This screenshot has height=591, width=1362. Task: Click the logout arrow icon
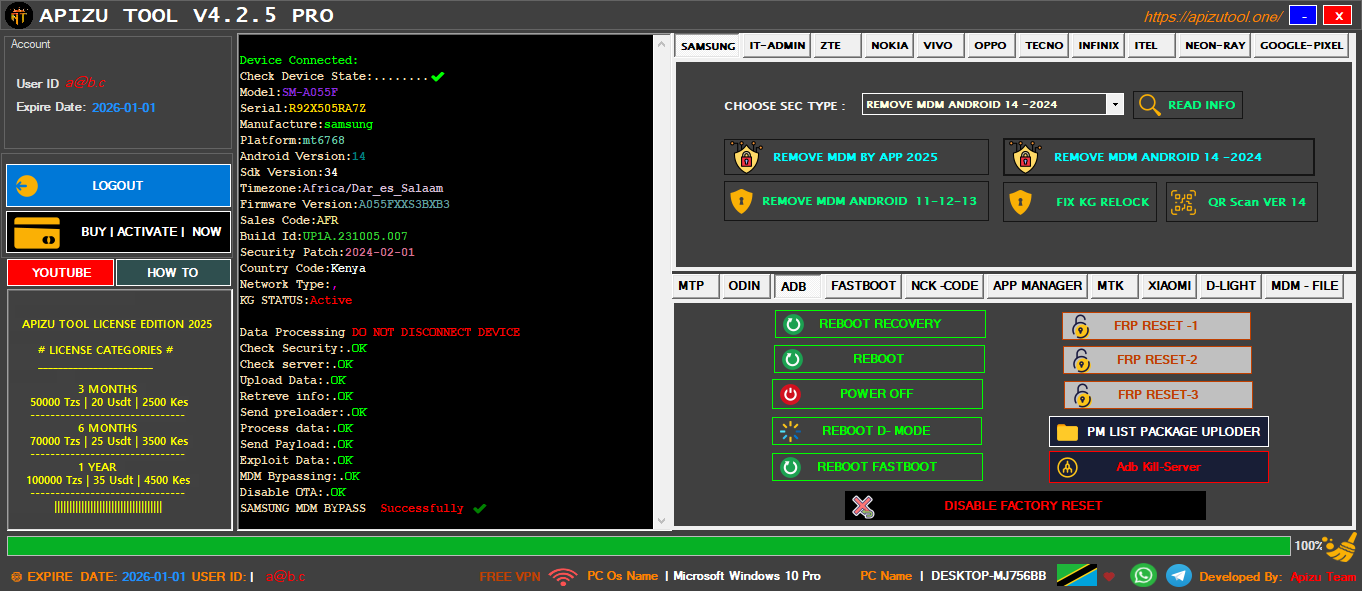point(28,186)
